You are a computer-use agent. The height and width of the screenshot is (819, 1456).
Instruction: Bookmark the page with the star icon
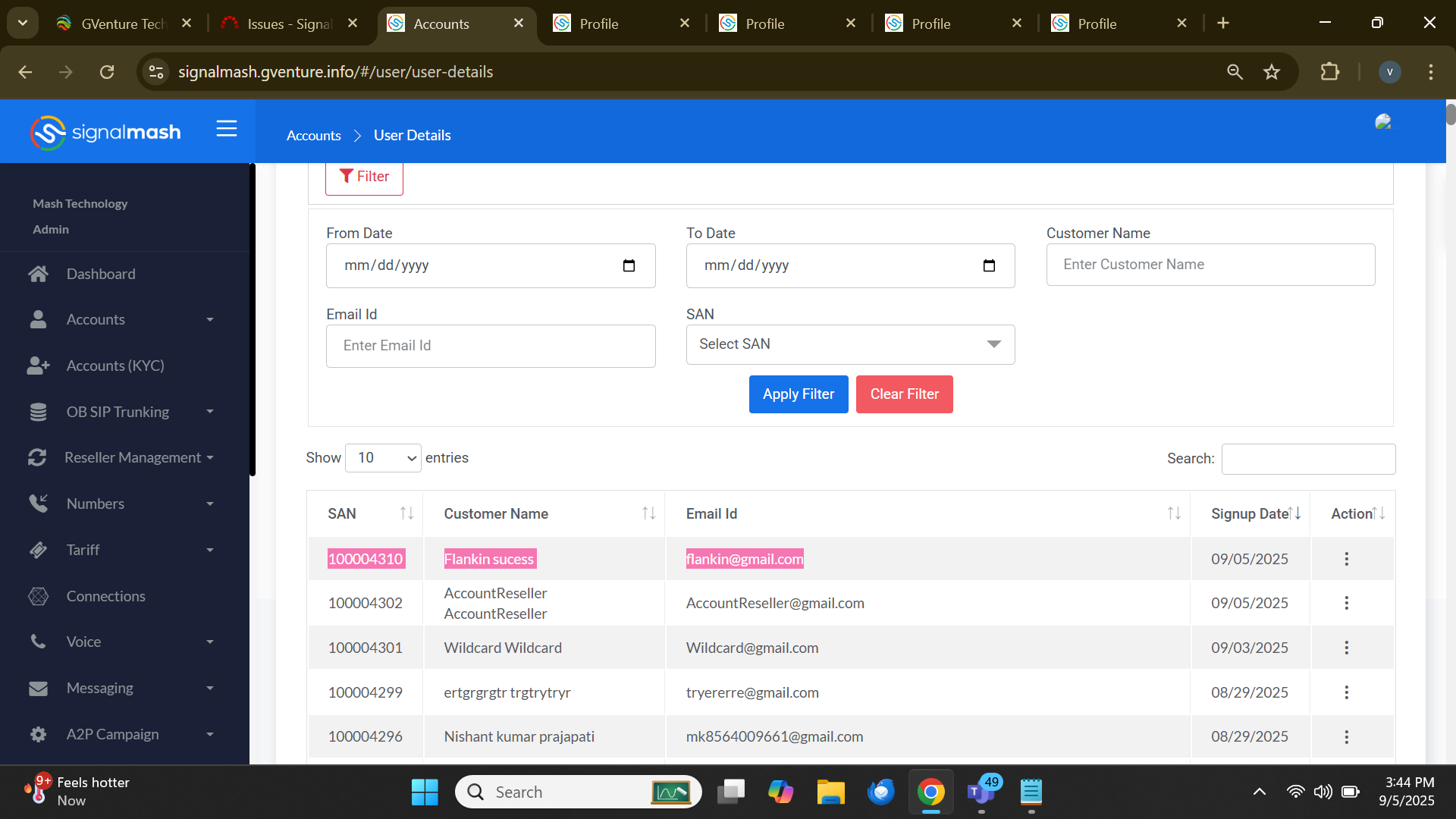(x=1272, y=72)
